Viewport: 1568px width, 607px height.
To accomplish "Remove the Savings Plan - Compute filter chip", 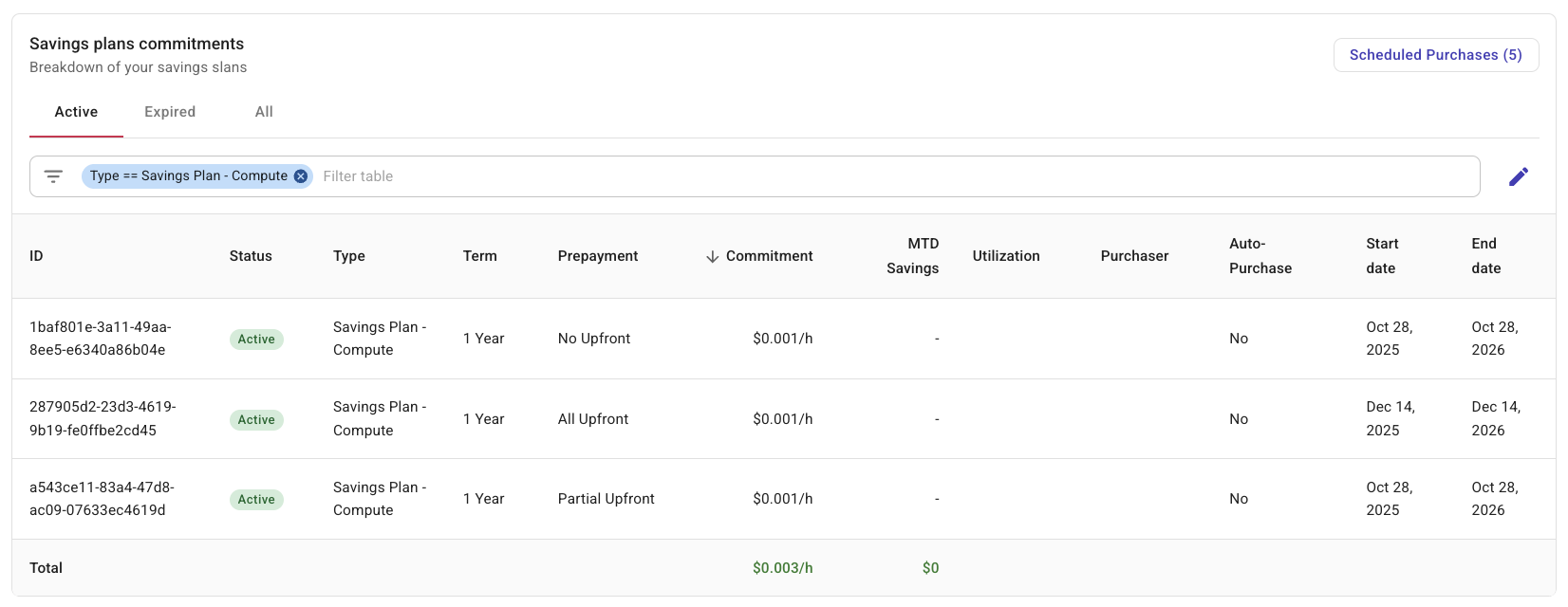I will [x=300, y=176].
